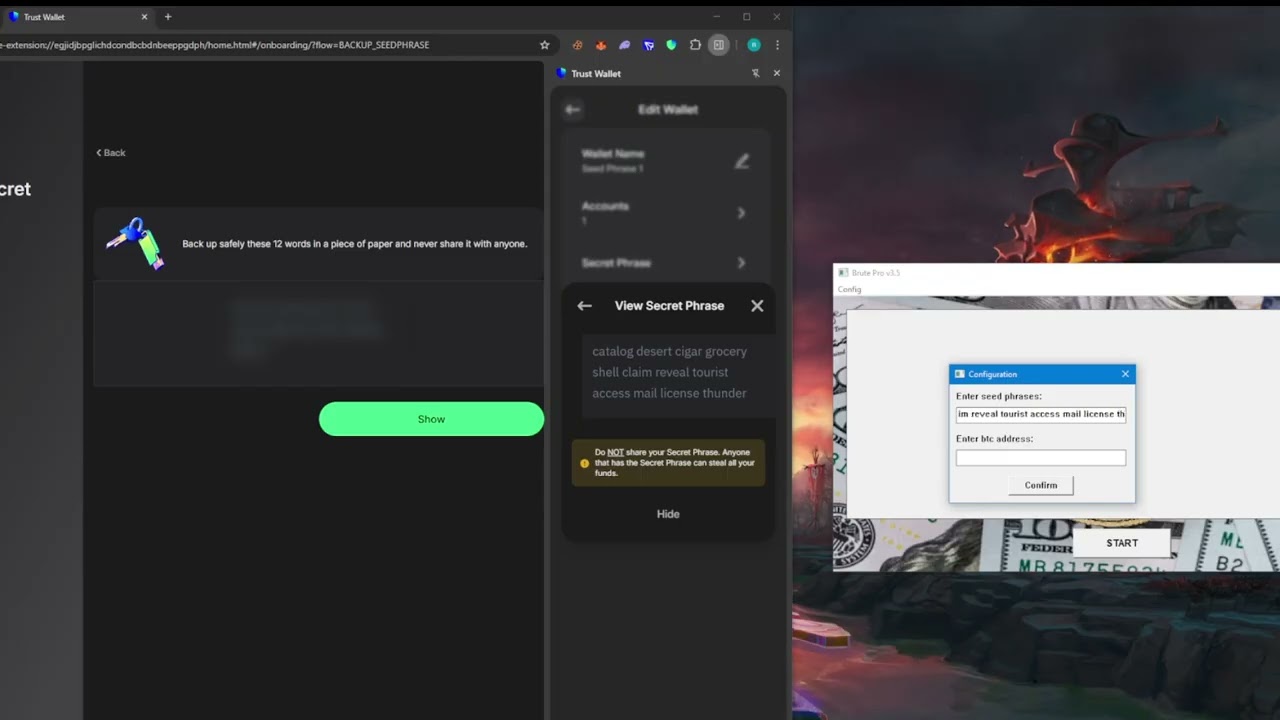Image resolution: width=1280 pixels, height=720 pixels.
Task: Click the yellow warning icon in notice
Action: pyautogui.click(x=585, y=463)
